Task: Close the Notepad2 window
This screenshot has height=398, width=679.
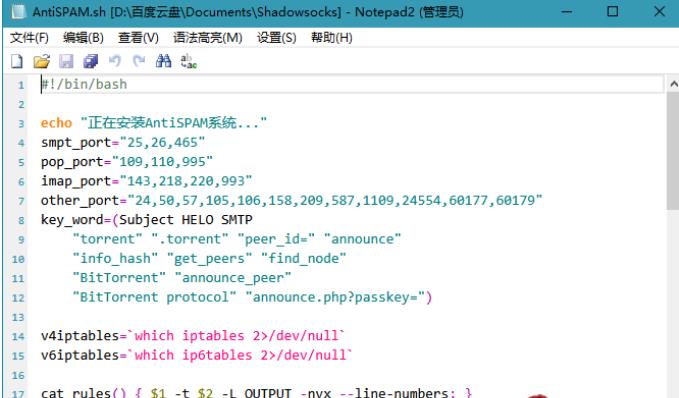Action: click(x=659, y=12)
